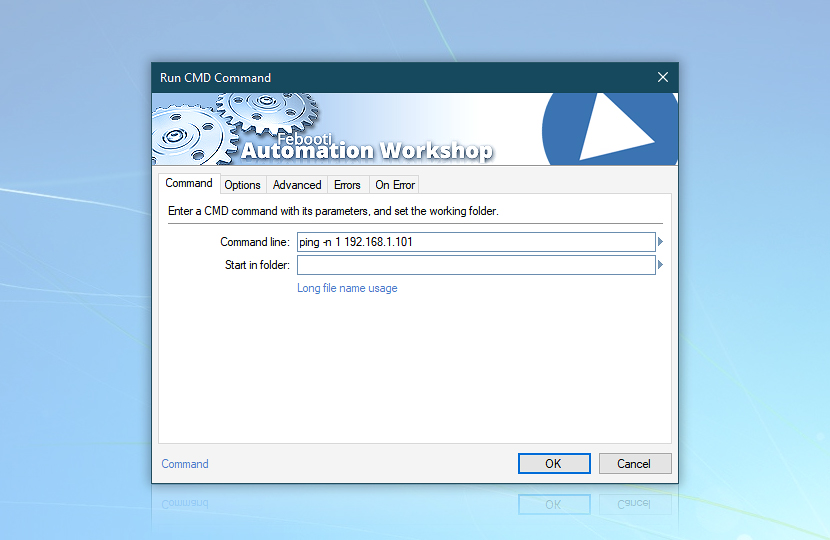Open the On Error tab
Viewport: 830px width, 540px height.
[x=395, y=185]
